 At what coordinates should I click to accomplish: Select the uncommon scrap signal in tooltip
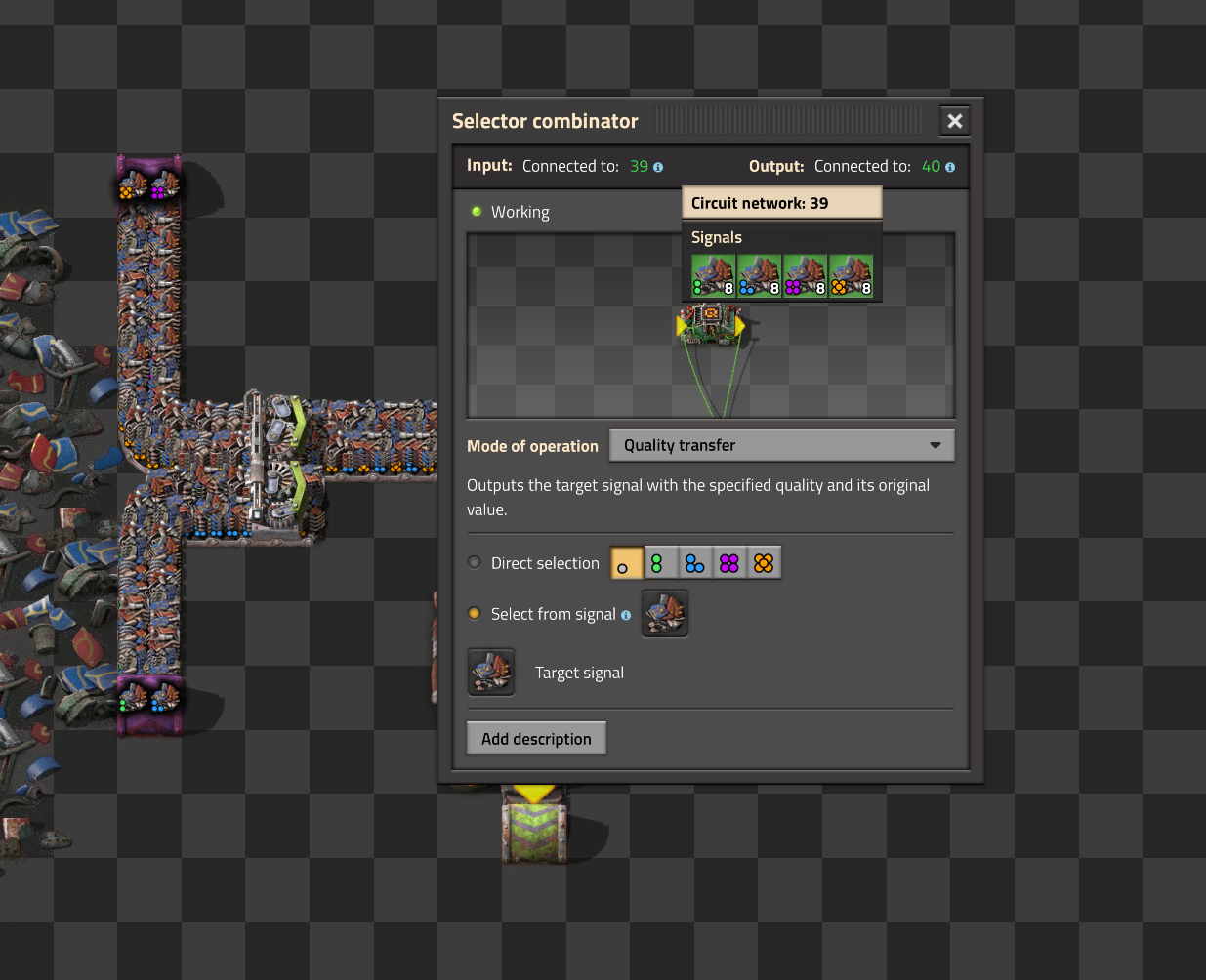[713, 276]
